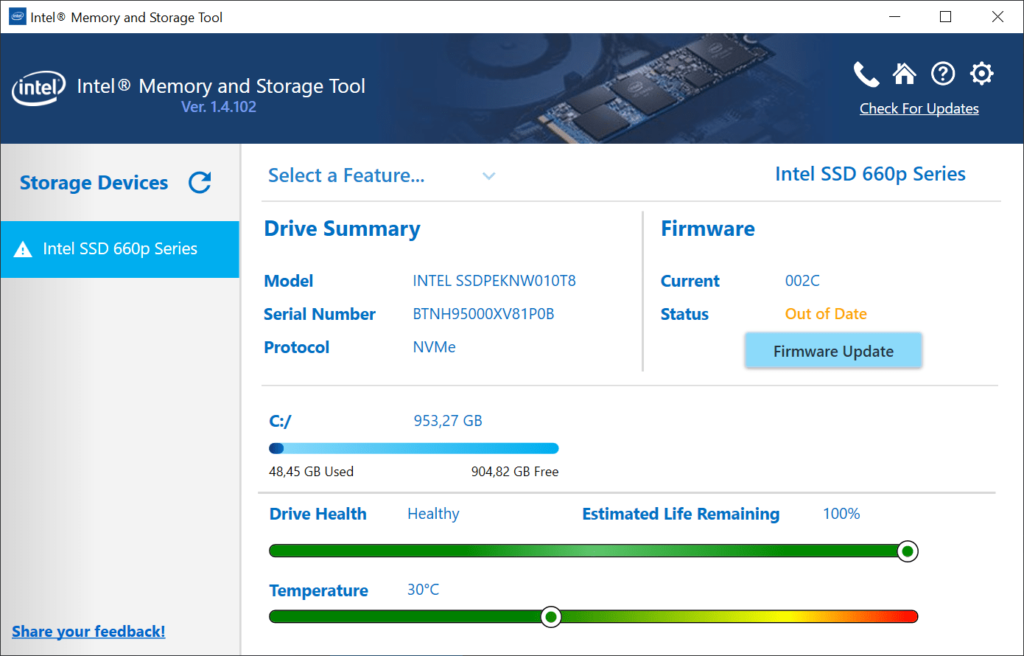Click the Storage Devices heading
1024x656 pixels.
[x=94, y=182]
